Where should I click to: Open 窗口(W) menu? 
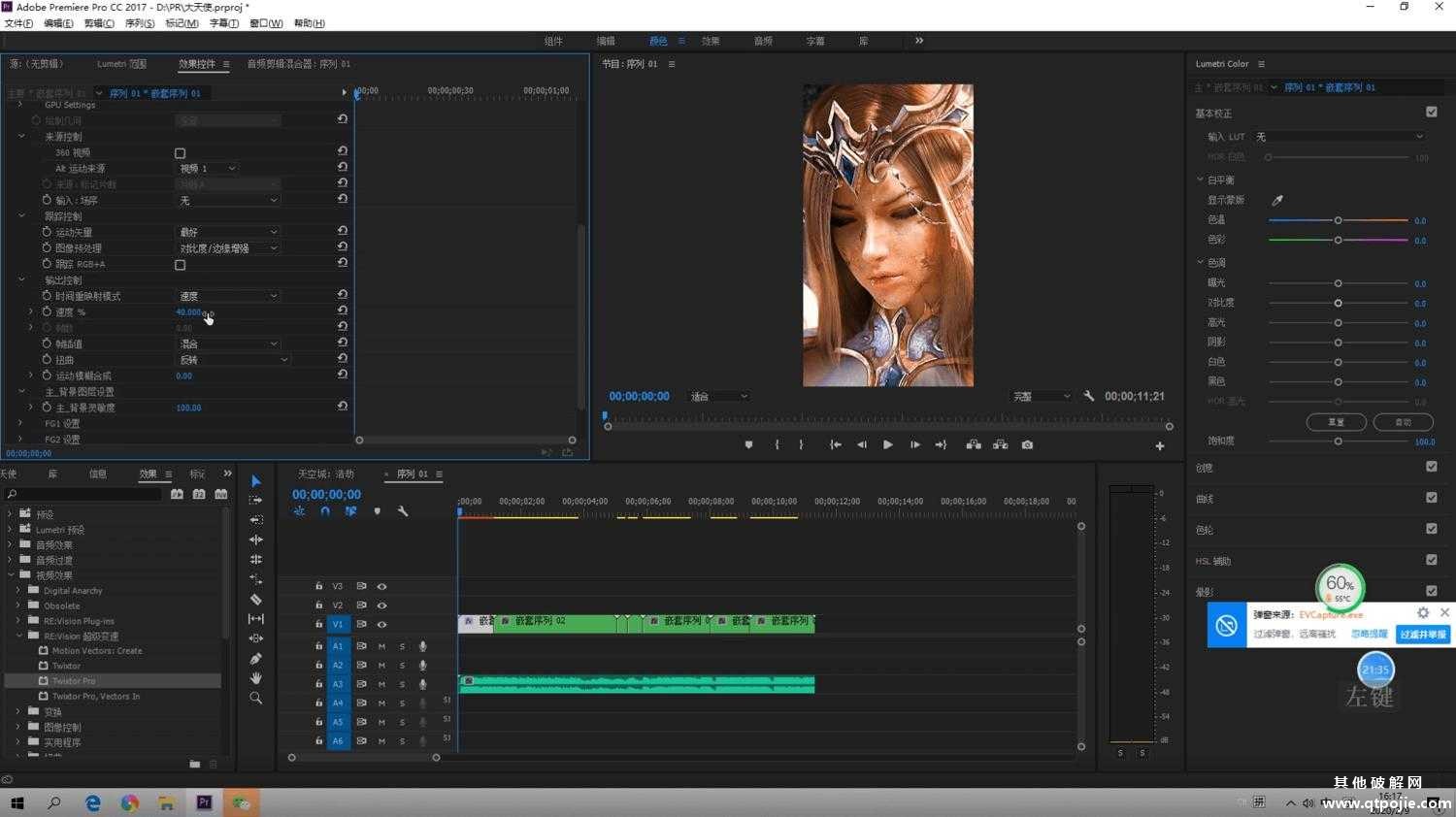point(266,23)
